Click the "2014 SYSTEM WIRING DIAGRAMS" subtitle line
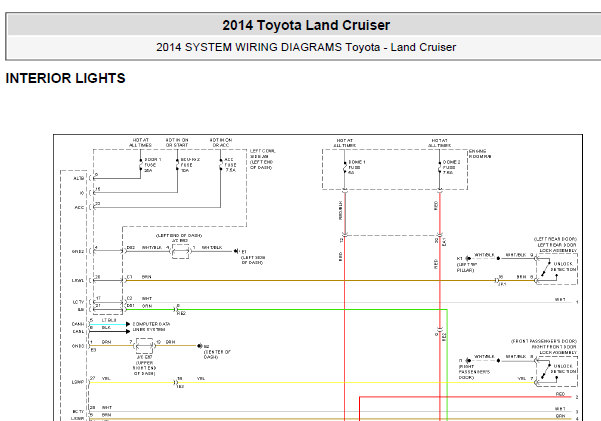This screenshot has width=601, height=421. click(306, 47)
